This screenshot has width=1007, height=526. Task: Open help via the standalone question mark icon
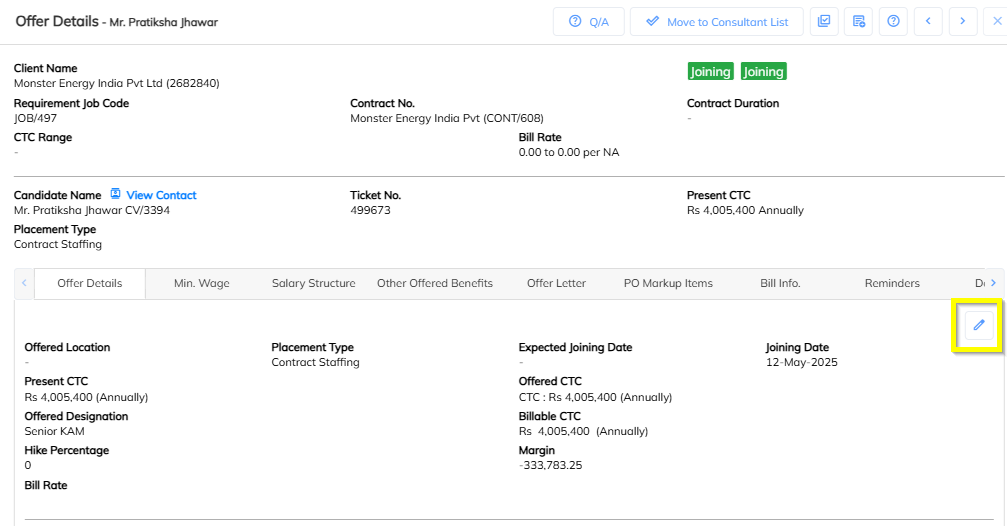(x=894, y=21)
